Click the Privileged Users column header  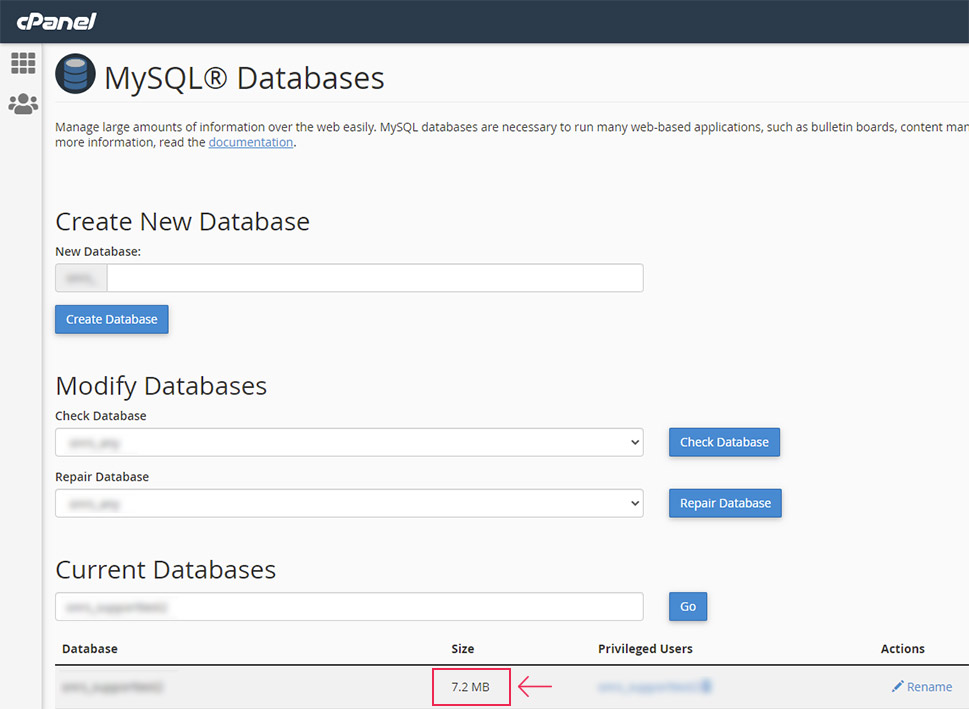click(645, 648)
